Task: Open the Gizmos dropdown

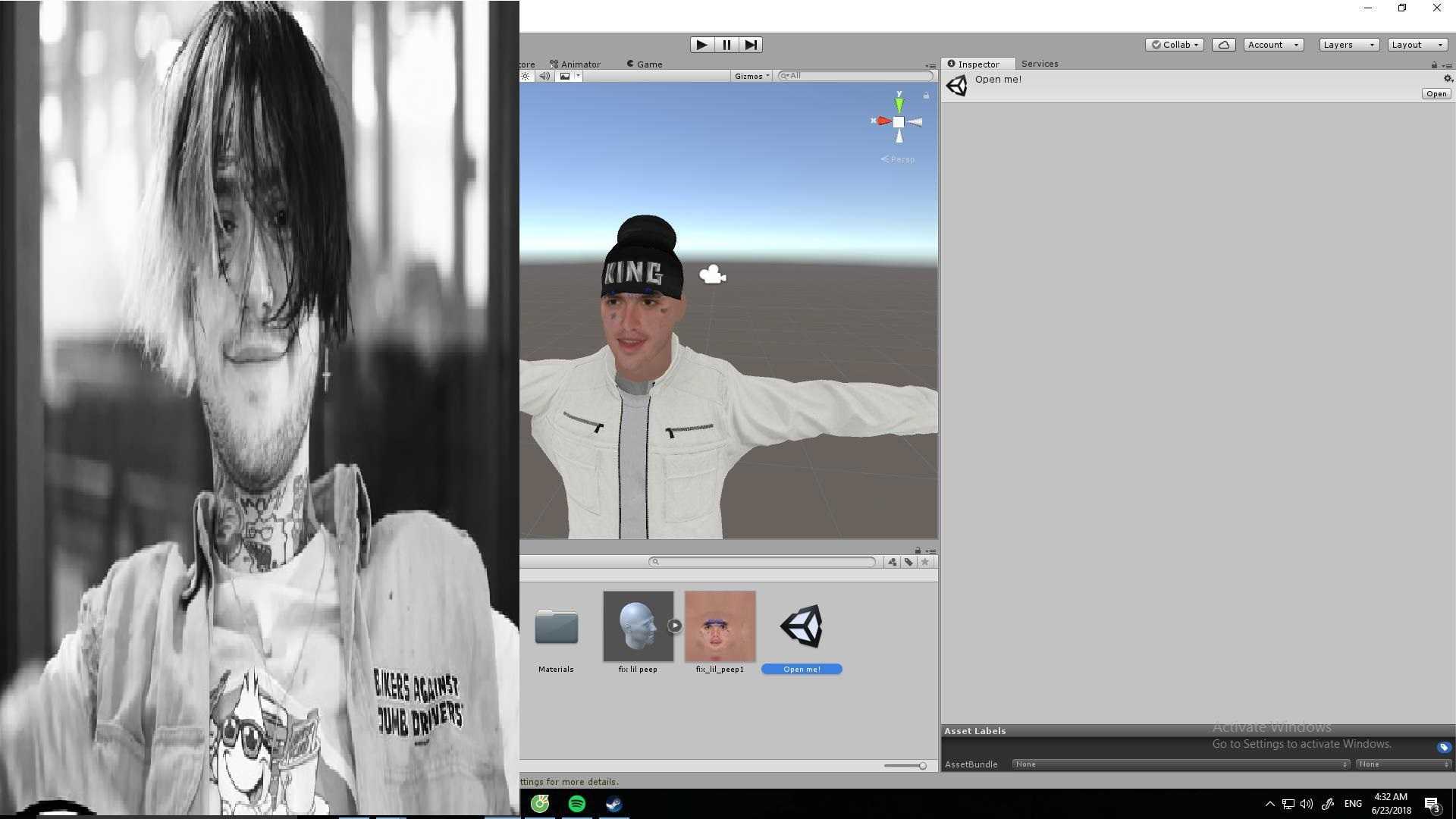Action: pos(752,76)
